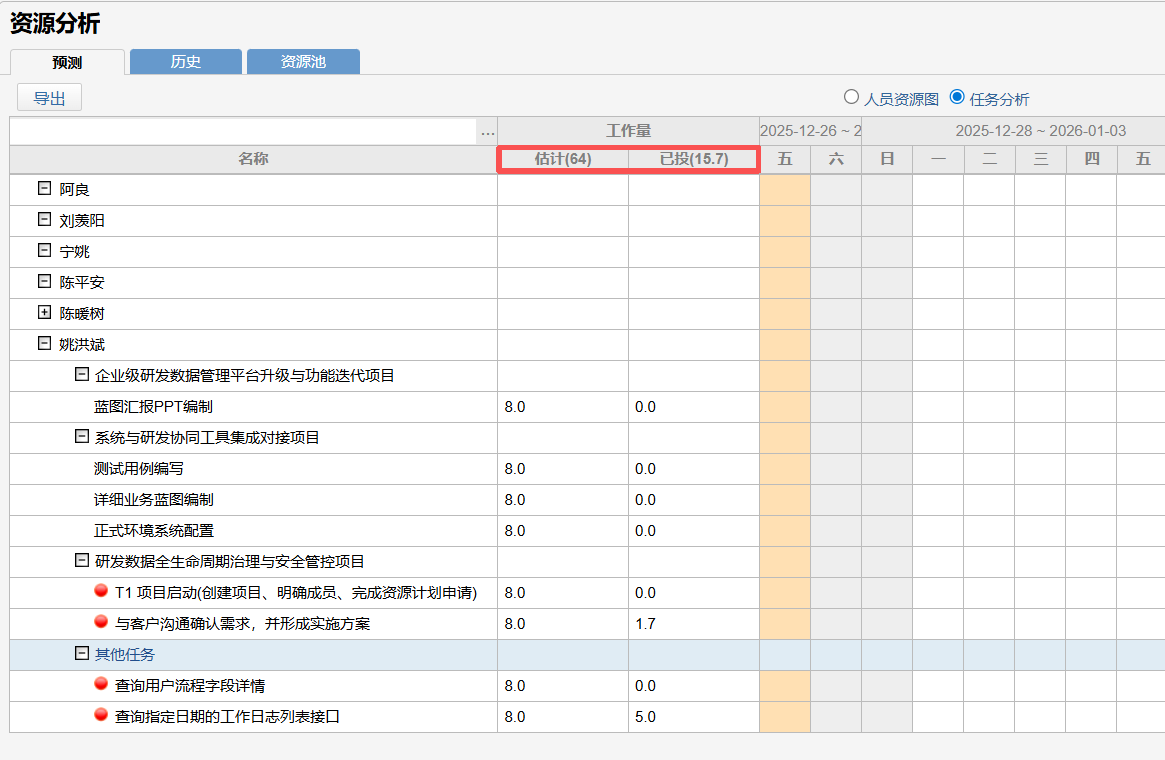Collapse the 姚洪斌 tree node
The height and width of the screenshot is (760, 1165).
(x=44, y=343)
